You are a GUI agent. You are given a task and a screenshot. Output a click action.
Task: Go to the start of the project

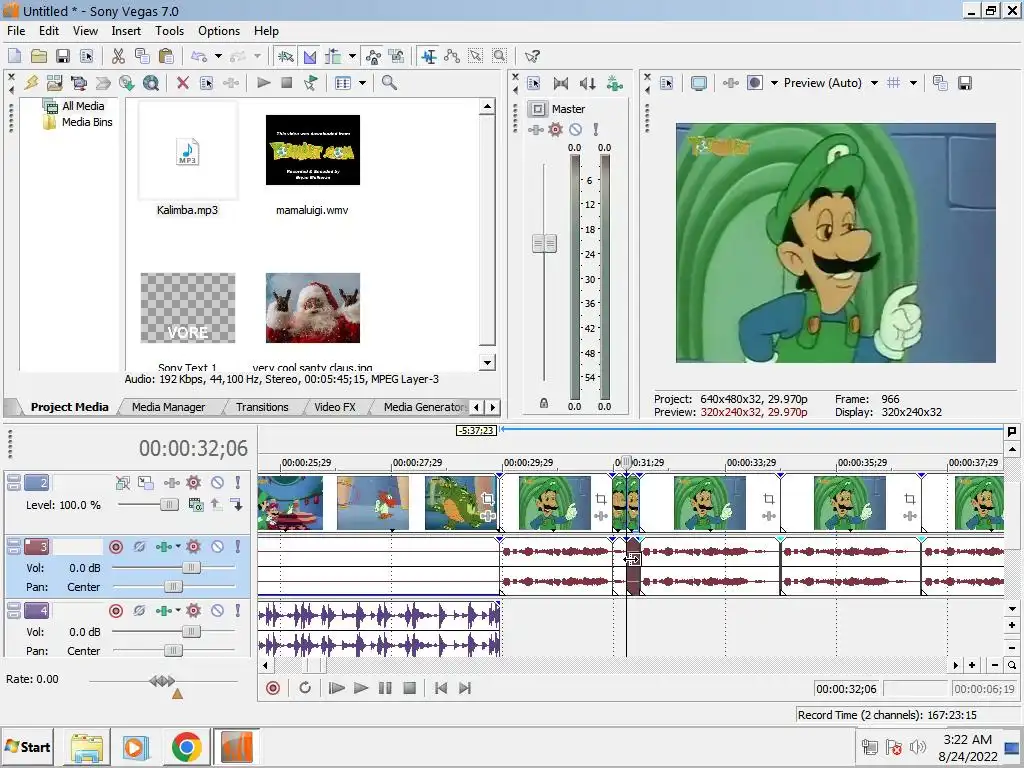coord(441,688)
